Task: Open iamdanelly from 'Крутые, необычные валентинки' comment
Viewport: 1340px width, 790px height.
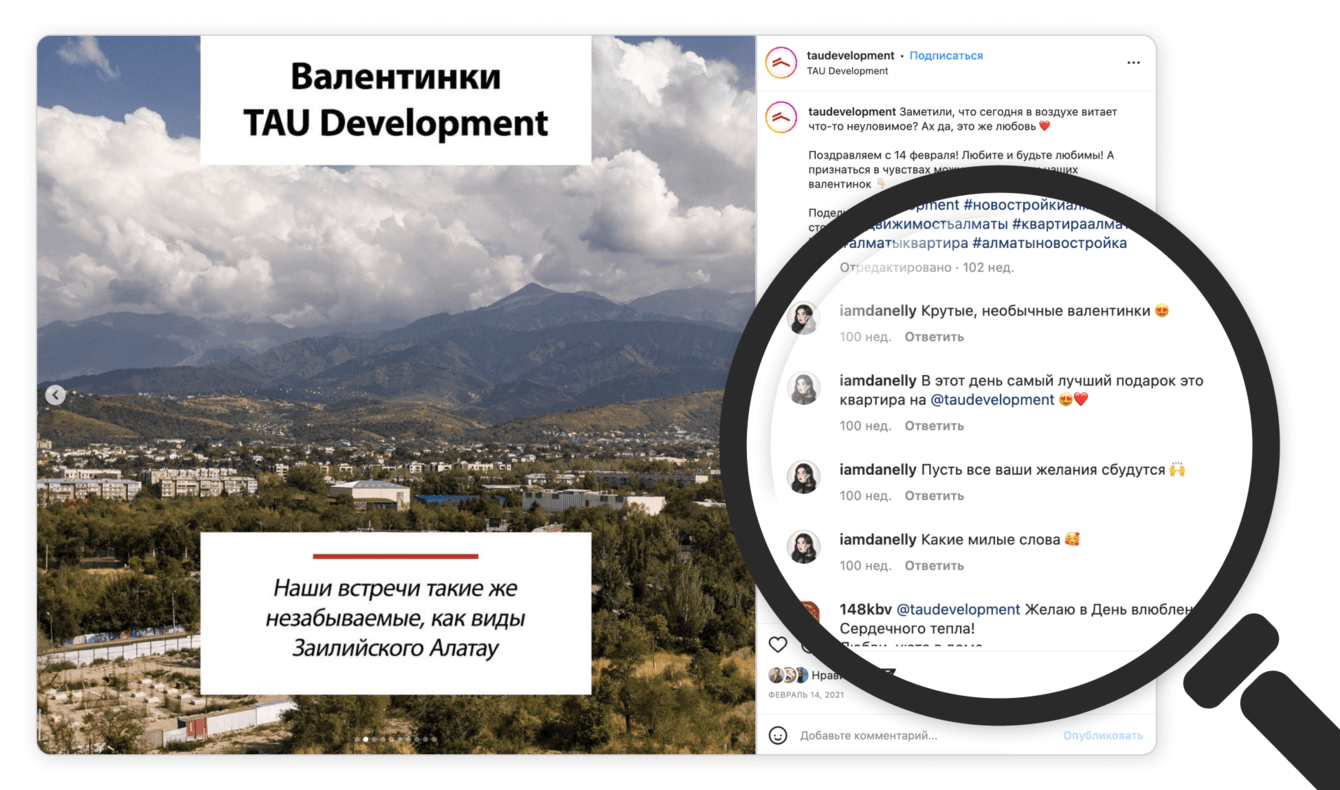Action: pos(878,311)
